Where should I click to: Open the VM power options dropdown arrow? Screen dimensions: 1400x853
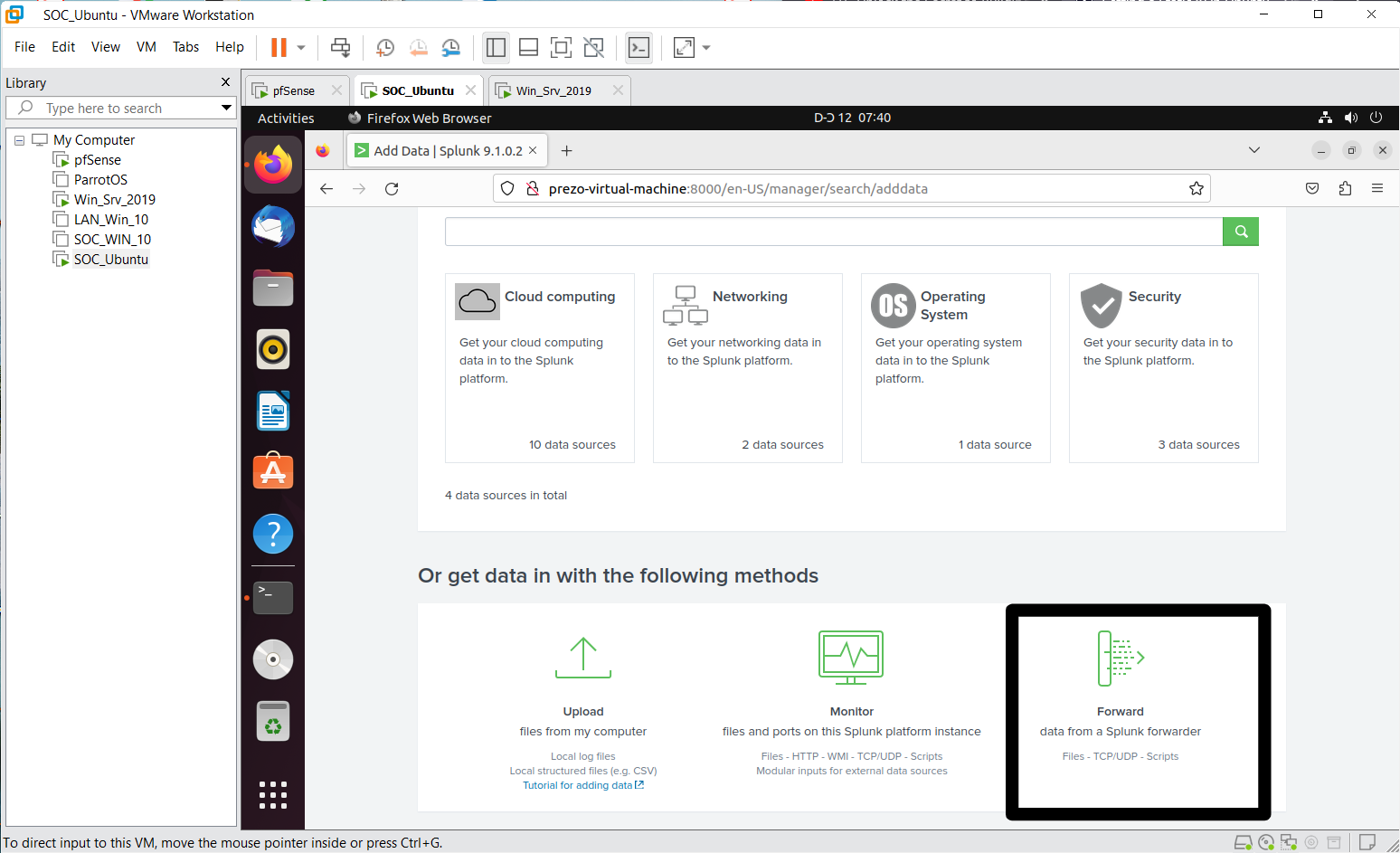301,47
